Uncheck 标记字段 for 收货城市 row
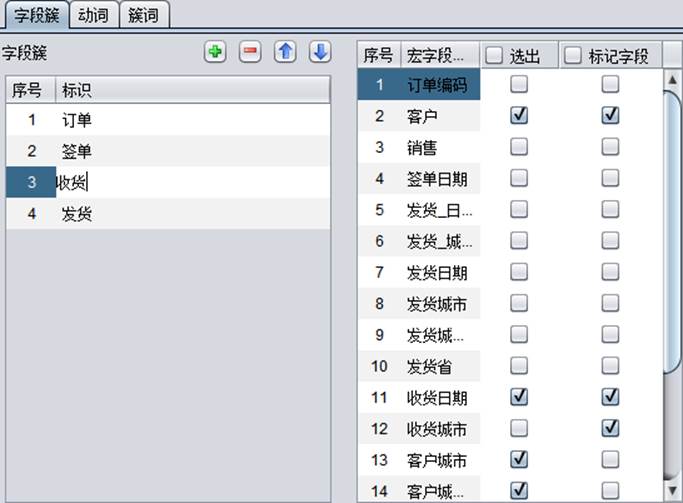 coord(610,429)
